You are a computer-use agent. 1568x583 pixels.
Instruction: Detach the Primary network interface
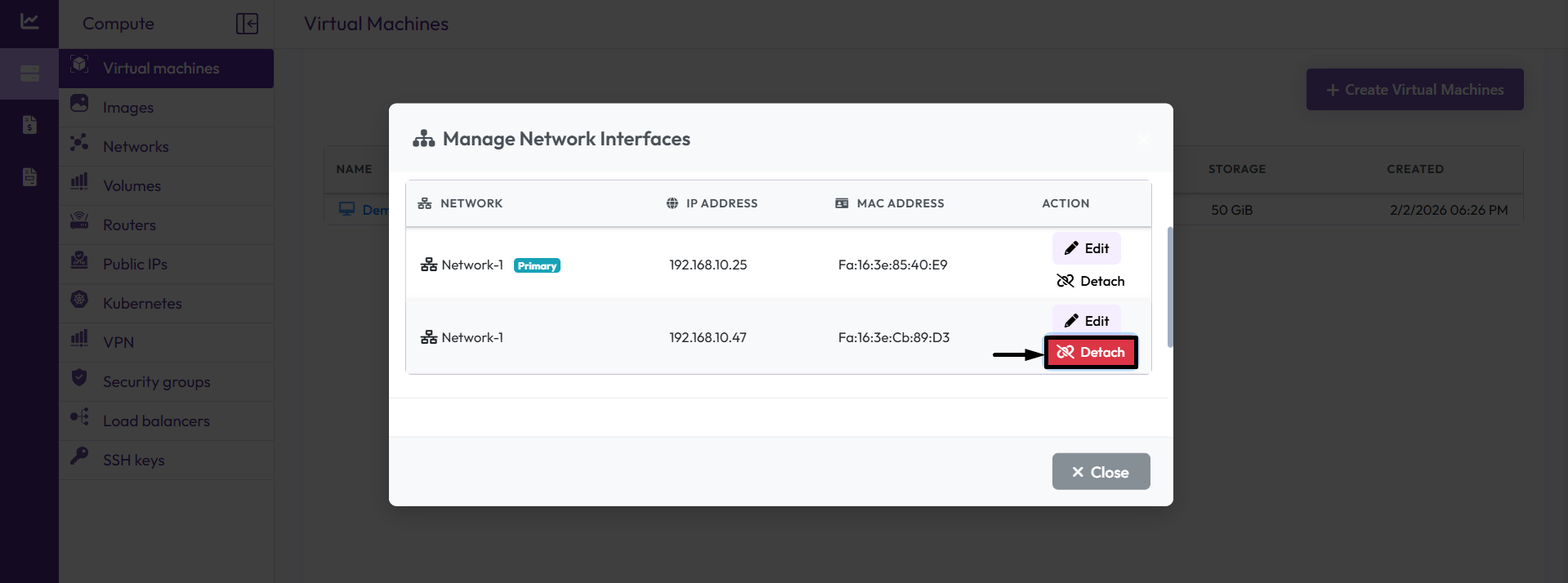pos(1090,281)
